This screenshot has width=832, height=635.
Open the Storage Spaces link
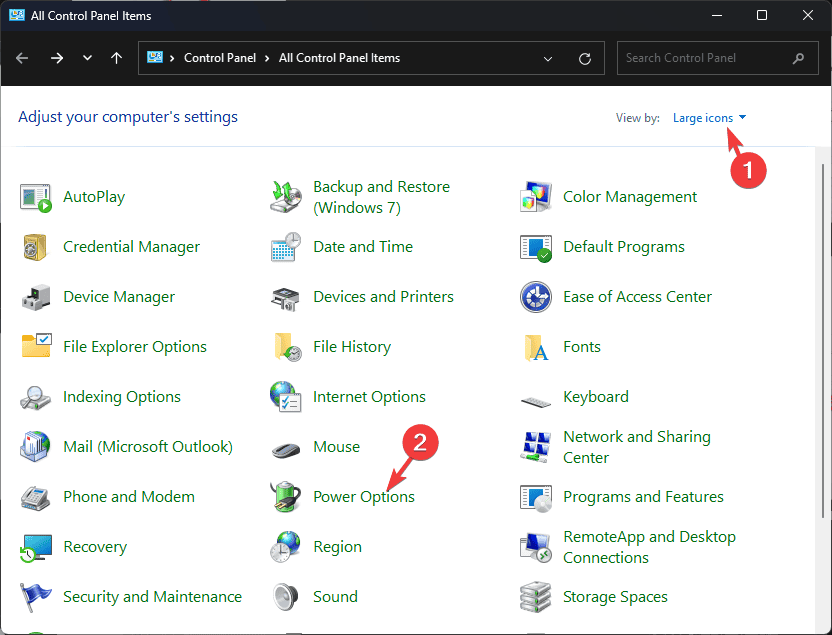pyautogui.click(x=615, y=597)
